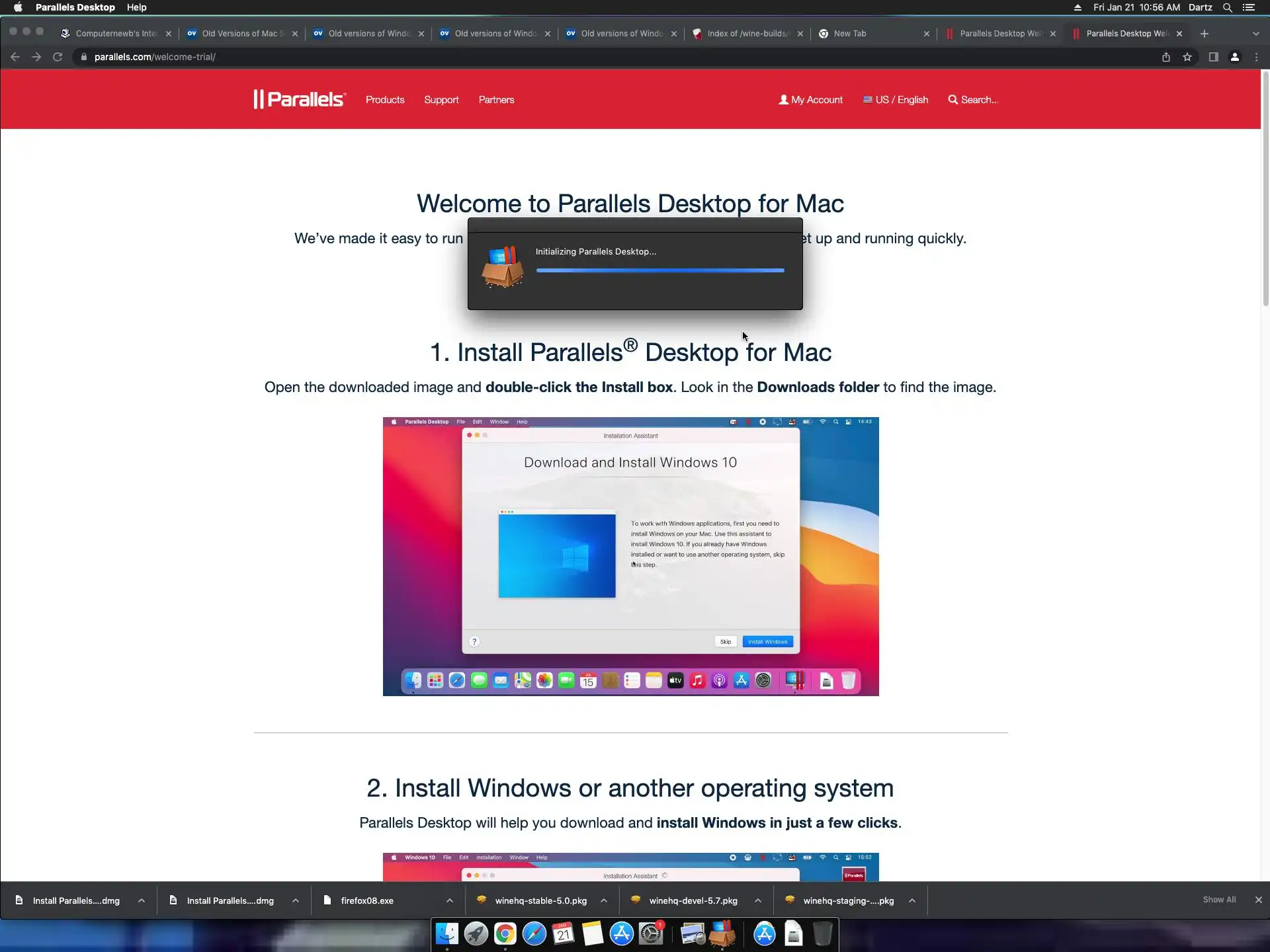Open the tab search chevron
The width and height of the screenshot is (1270, 952).
[x=1255, y=34]
